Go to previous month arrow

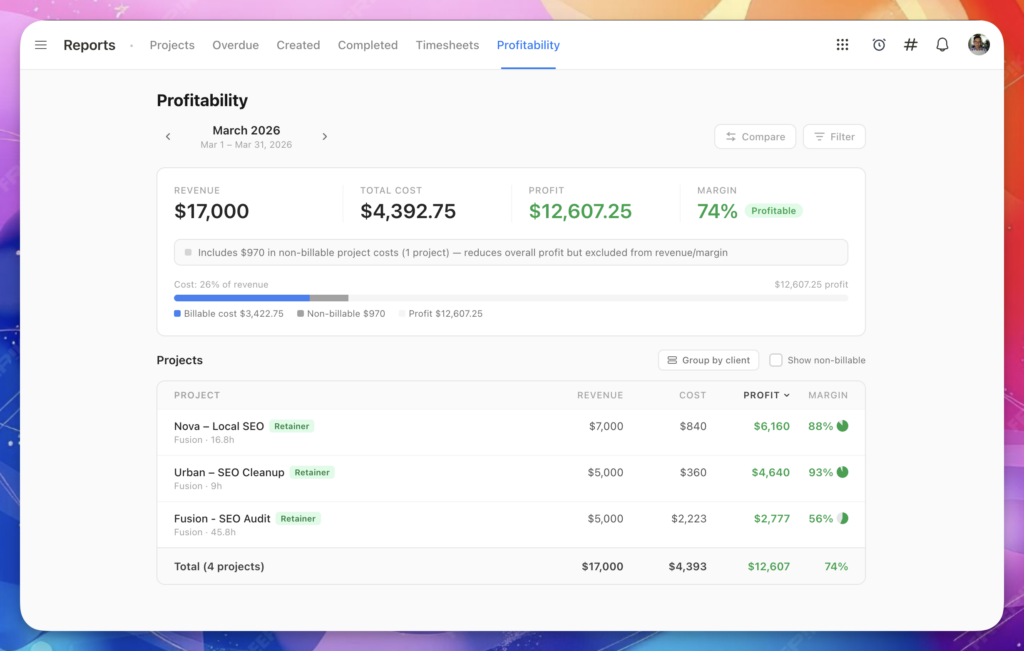tap(168, 137)
